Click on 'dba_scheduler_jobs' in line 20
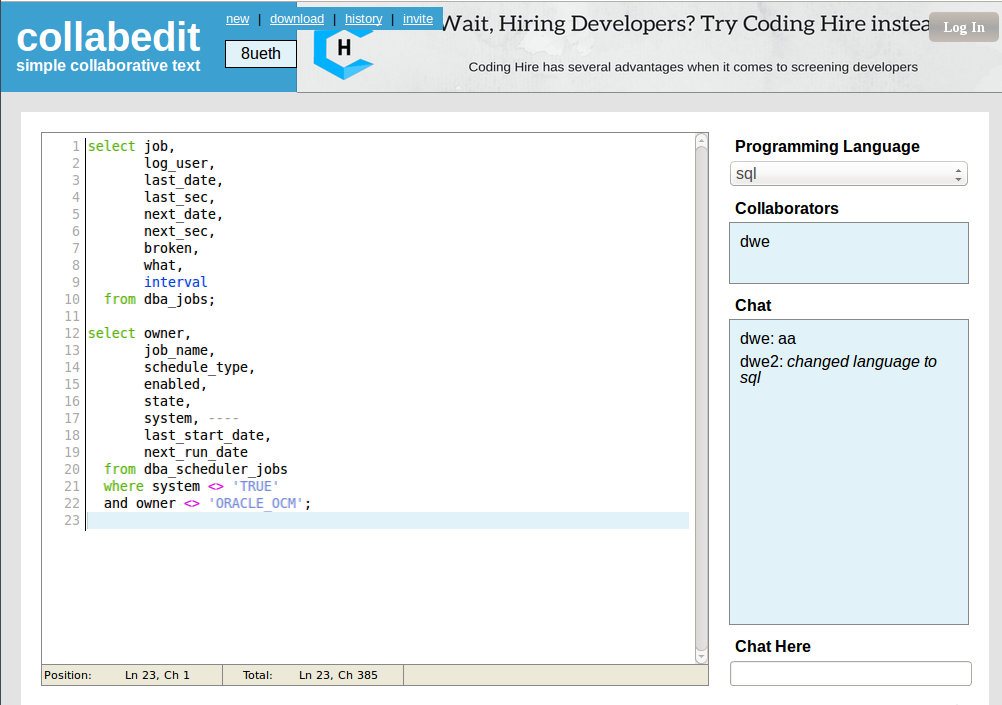The image size is (1002, 705). pyautogui.click(x=215, y=469)
